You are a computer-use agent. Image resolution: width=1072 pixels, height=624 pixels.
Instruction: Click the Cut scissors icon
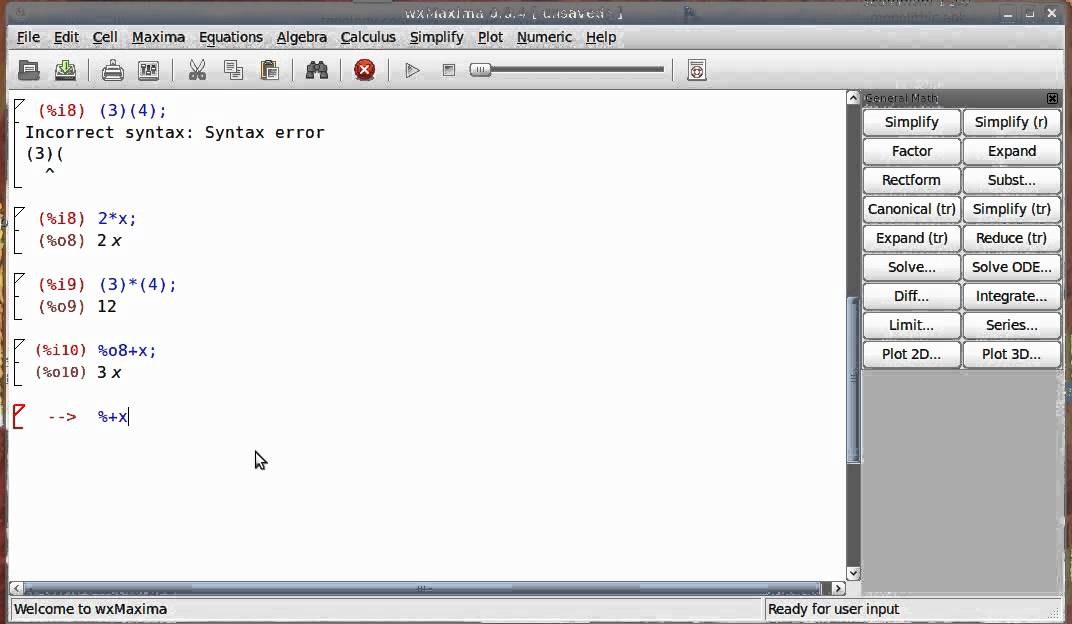(197, 70)
